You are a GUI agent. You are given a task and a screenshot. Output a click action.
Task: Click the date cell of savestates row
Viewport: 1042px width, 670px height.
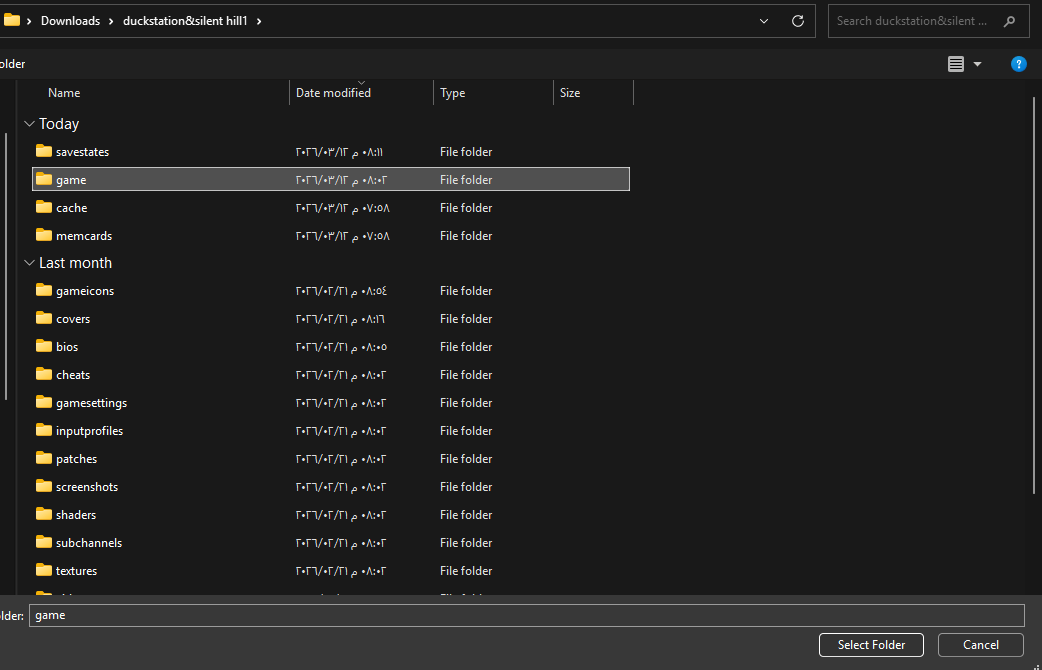340,152
